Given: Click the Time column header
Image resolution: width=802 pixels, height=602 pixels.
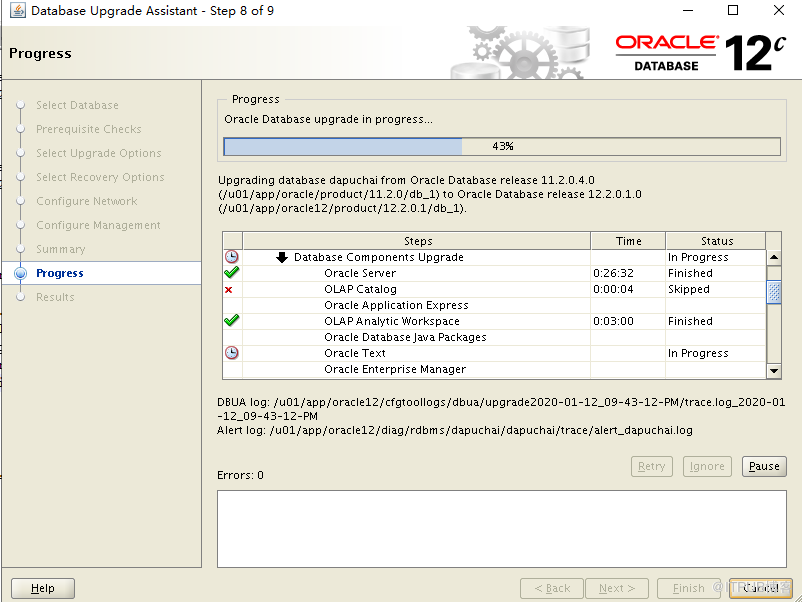Looking at the screenshot, I should 629,241.
